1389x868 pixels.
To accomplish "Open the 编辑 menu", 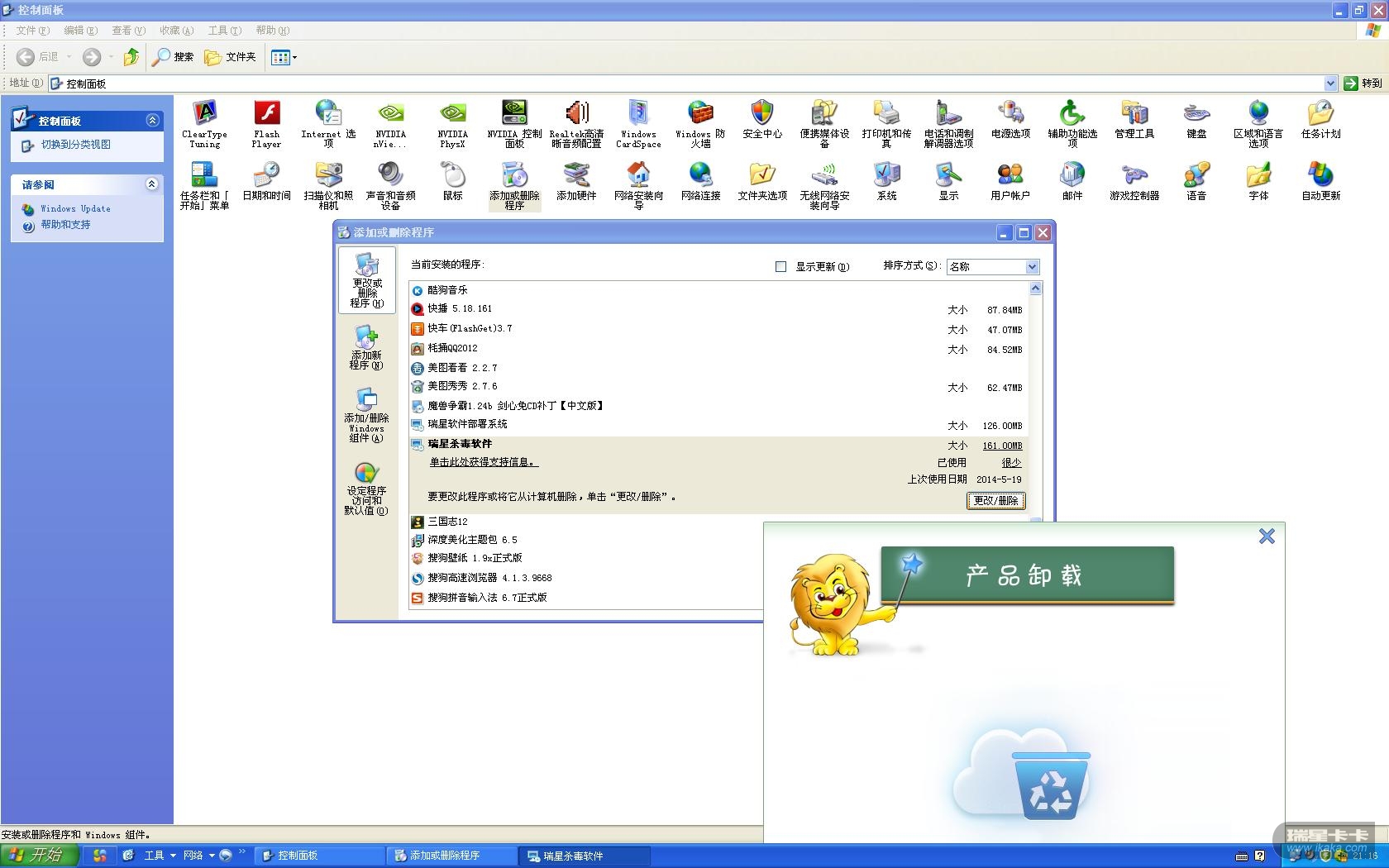I will 80,31.
